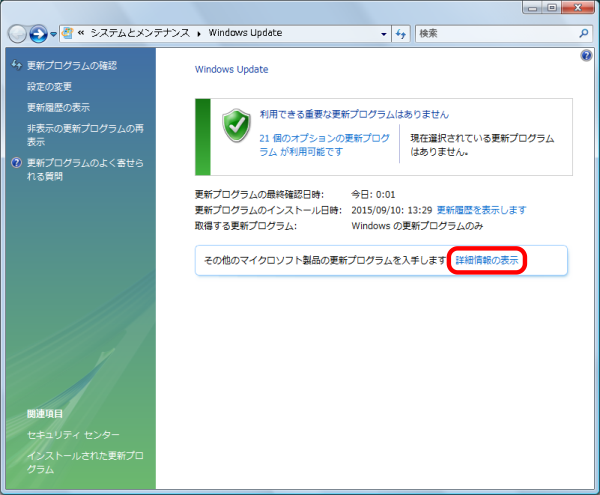This screenshot has height=495, width=600.
Task: Maximize the Windows Update window
Action: (x=551, y=7)
